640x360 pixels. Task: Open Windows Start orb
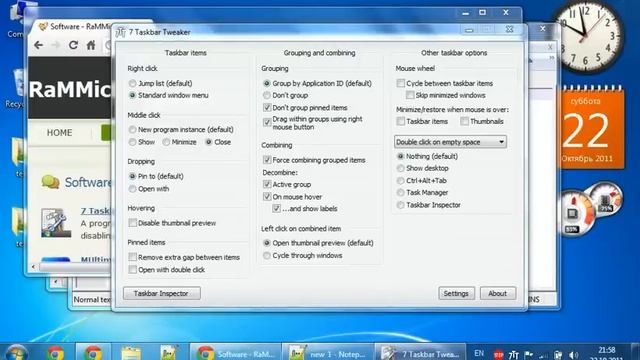pos(16,352)
